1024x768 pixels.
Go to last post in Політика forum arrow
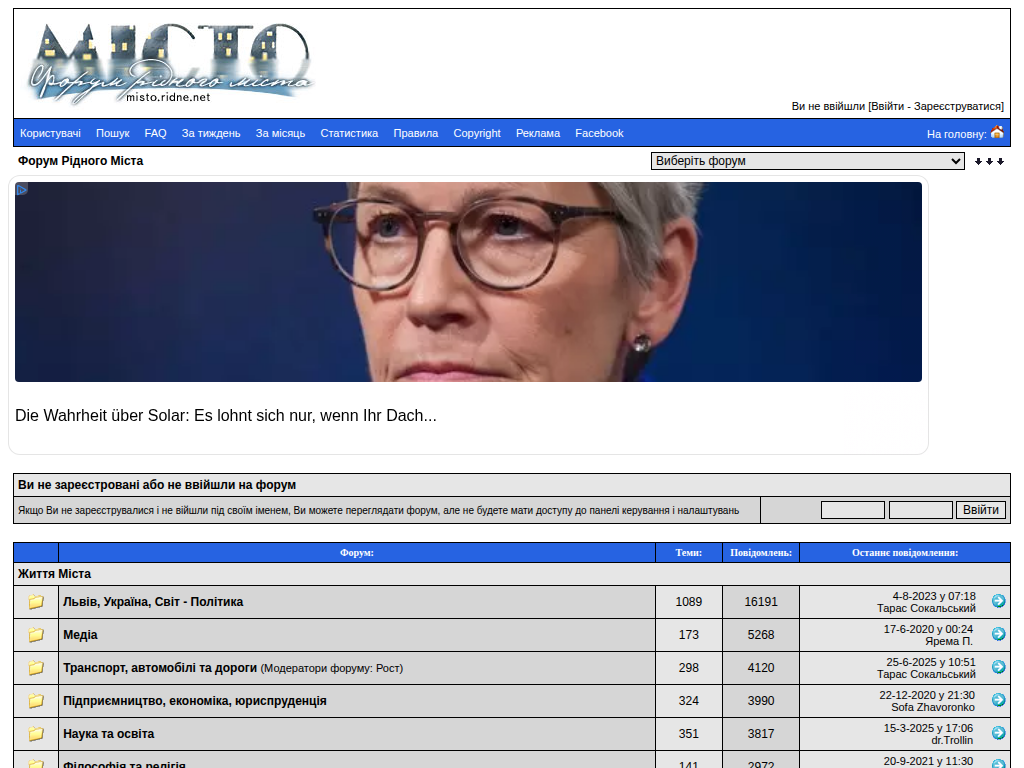(x=998, y=601)
